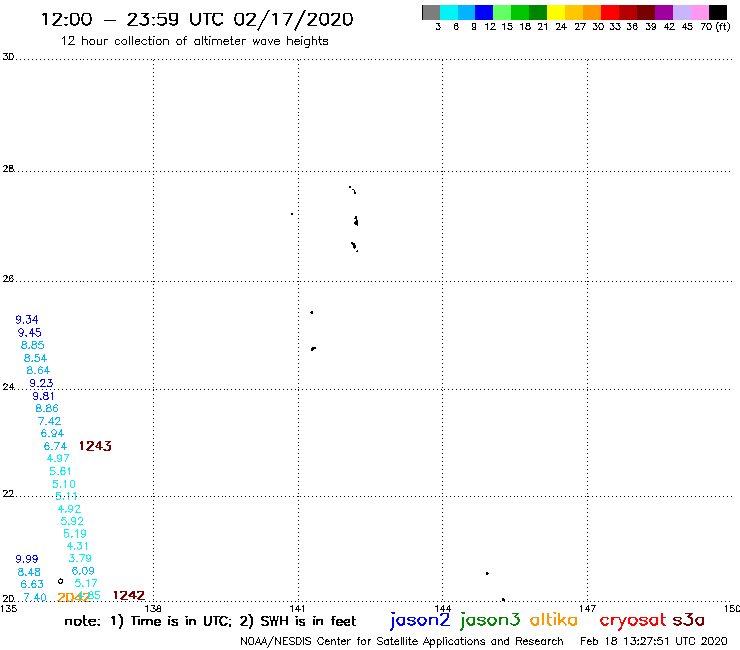This screenshot has width=740, height=650.
Task: Click the 28 latitude axis label
Action: 8,169
